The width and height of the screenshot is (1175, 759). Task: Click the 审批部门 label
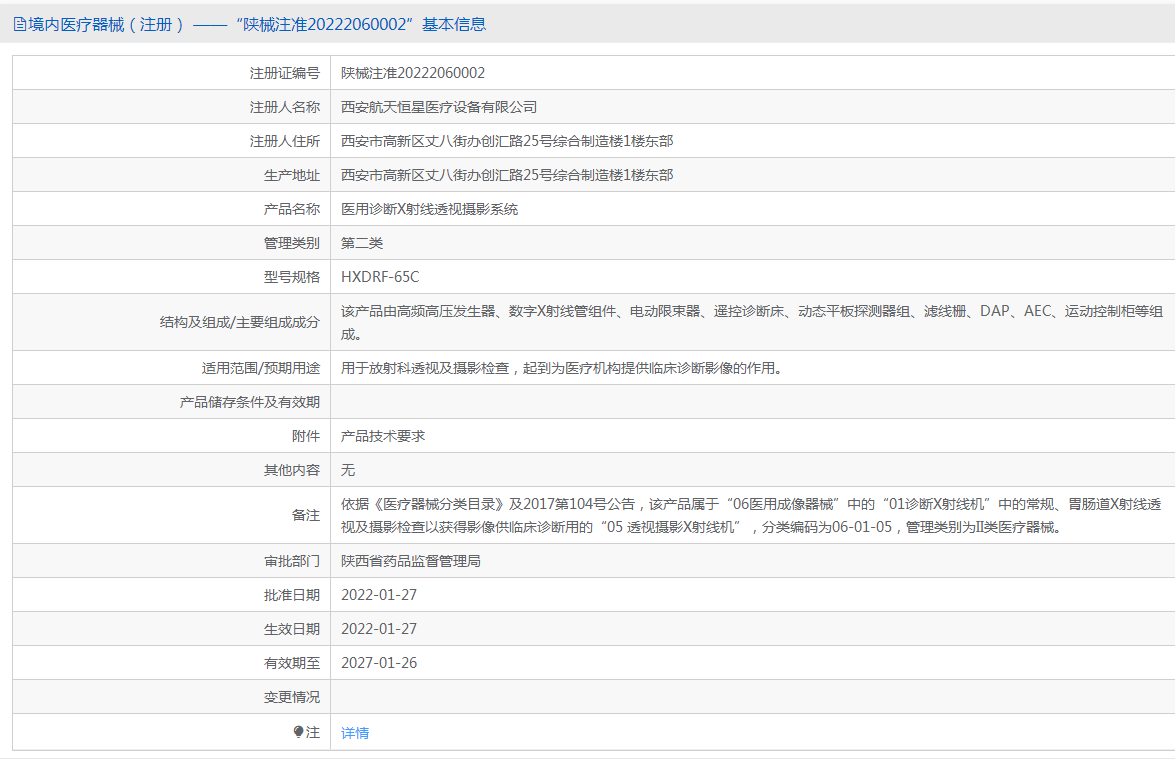(292, 560)
